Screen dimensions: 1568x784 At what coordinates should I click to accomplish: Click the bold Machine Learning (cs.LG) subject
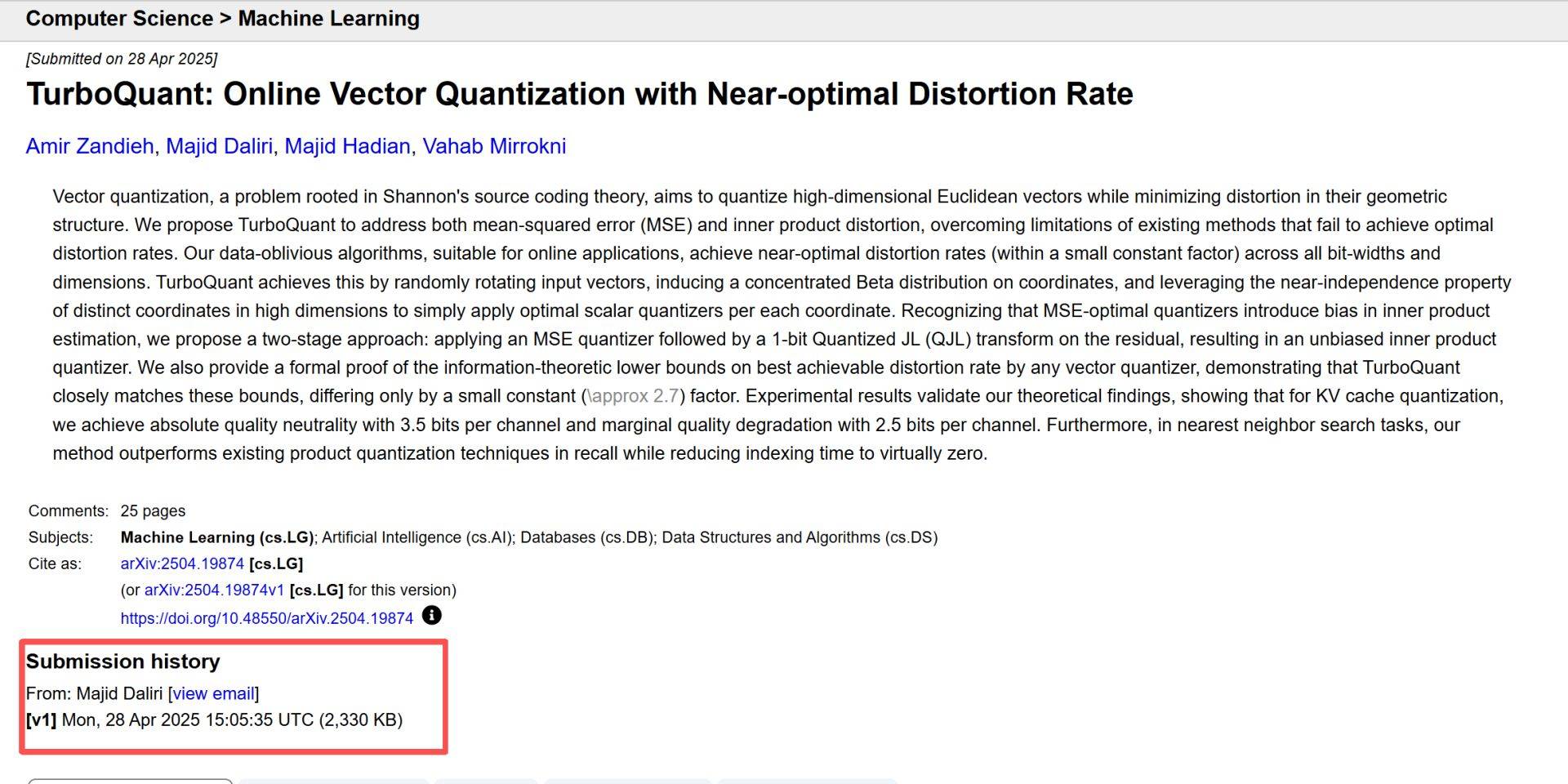(216, 537)
